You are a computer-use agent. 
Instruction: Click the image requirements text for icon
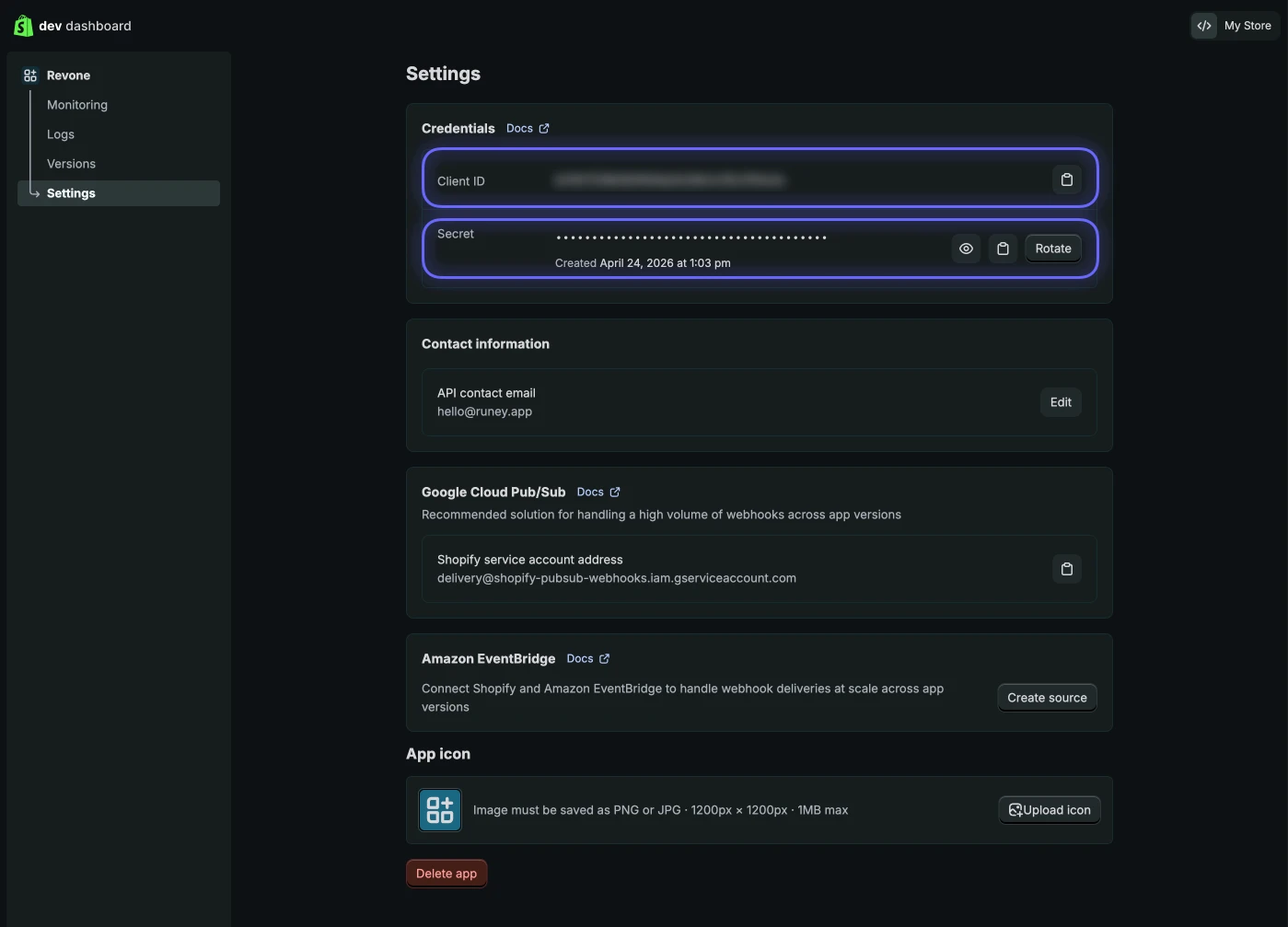(661, 810)
